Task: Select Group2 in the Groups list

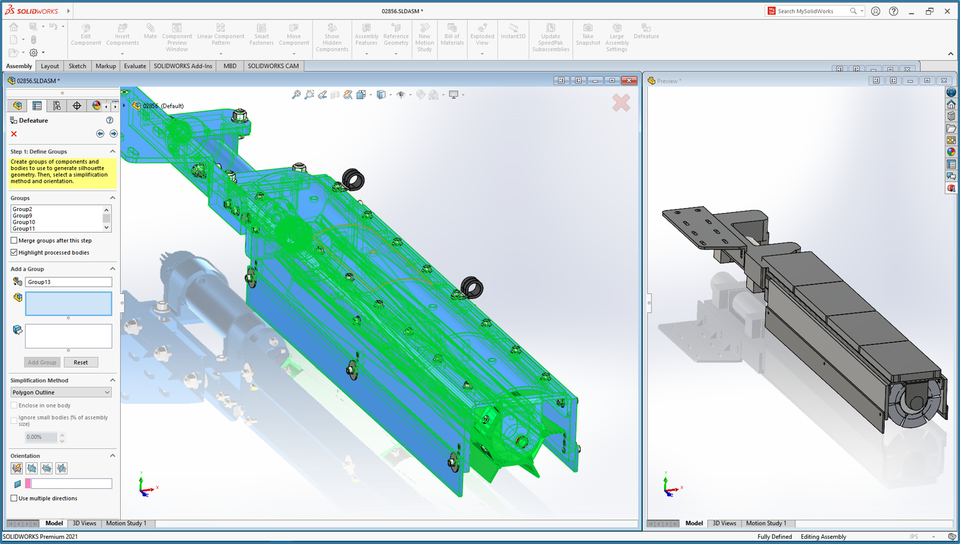Action: pyautogui.click(x=22, y=209)
